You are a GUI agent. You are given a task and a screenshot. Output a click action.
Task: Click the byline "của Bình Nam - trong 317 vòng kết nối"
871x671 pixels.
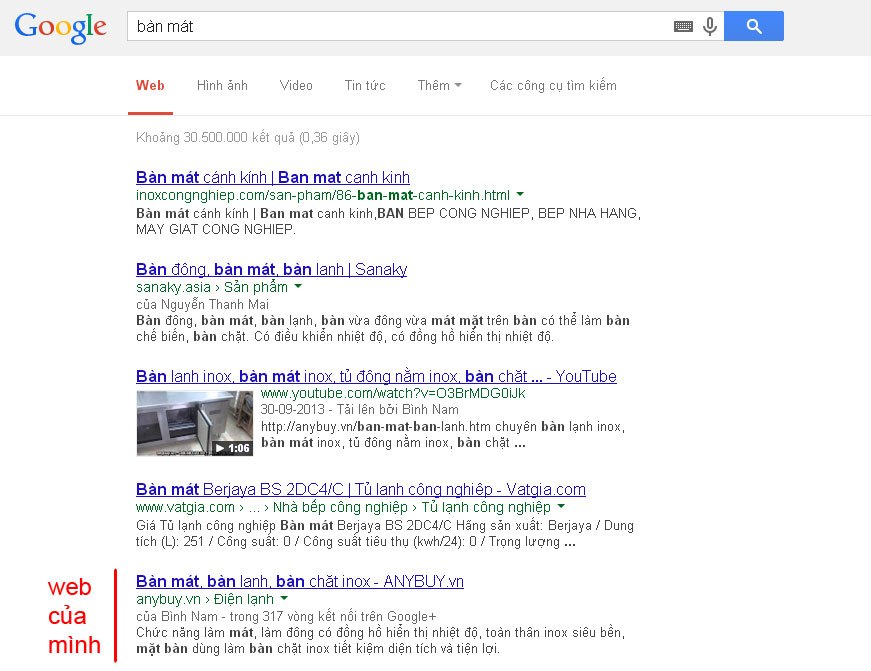point(286,617)
